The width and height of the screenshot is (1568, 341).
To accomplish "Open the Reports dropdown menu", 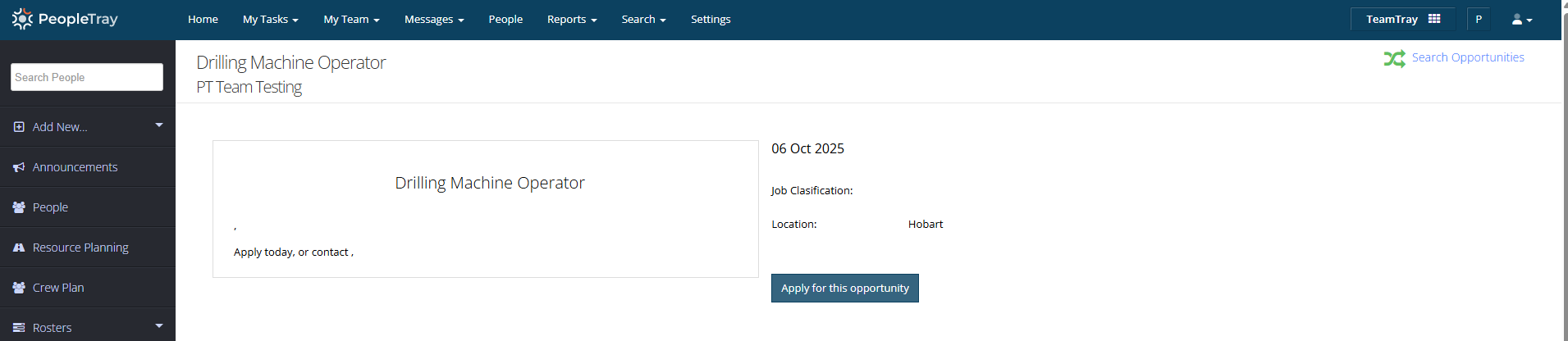I will click(x=572, y=20).
